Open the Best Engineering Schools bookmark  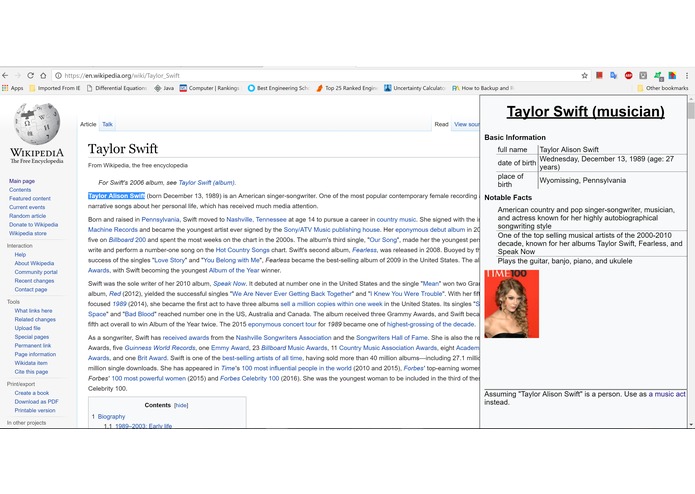278,88
